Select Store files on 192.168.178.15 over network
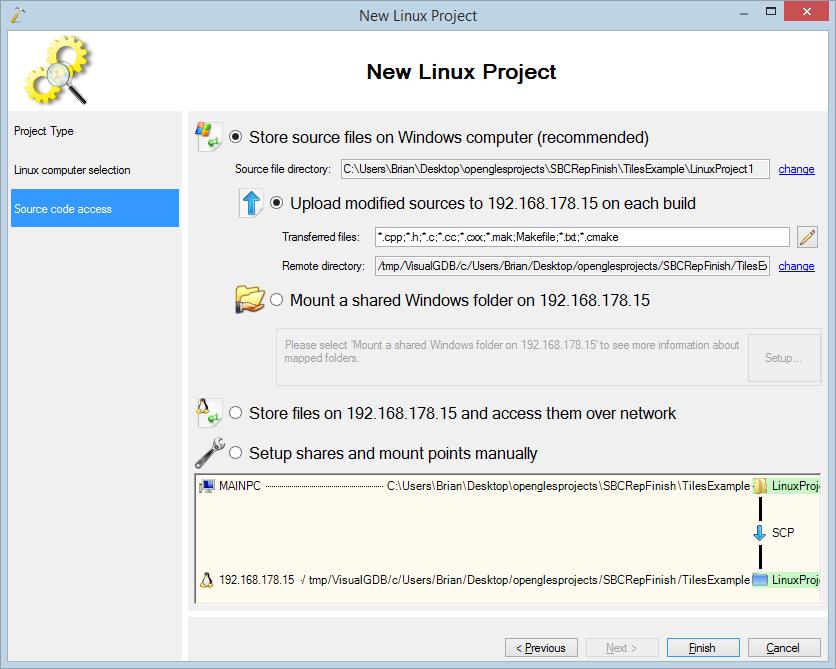The image size is (836, 669). (235, 413)
